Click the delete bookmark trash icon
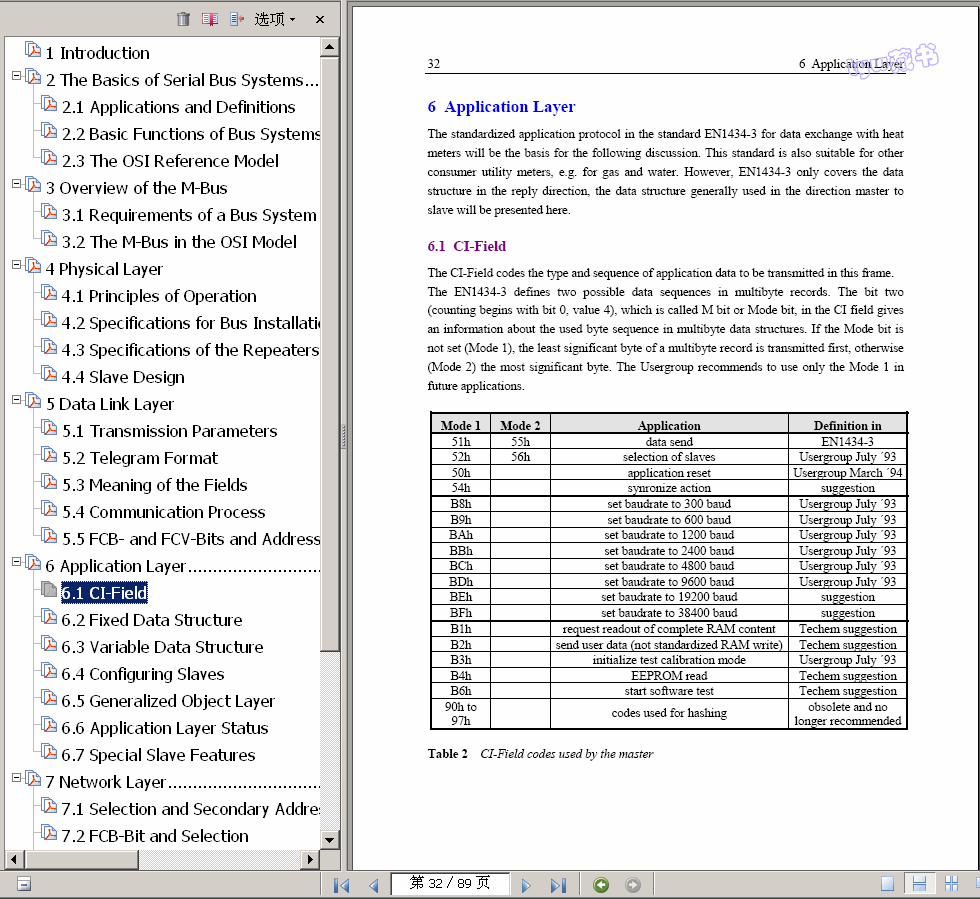 coord(183,18)
